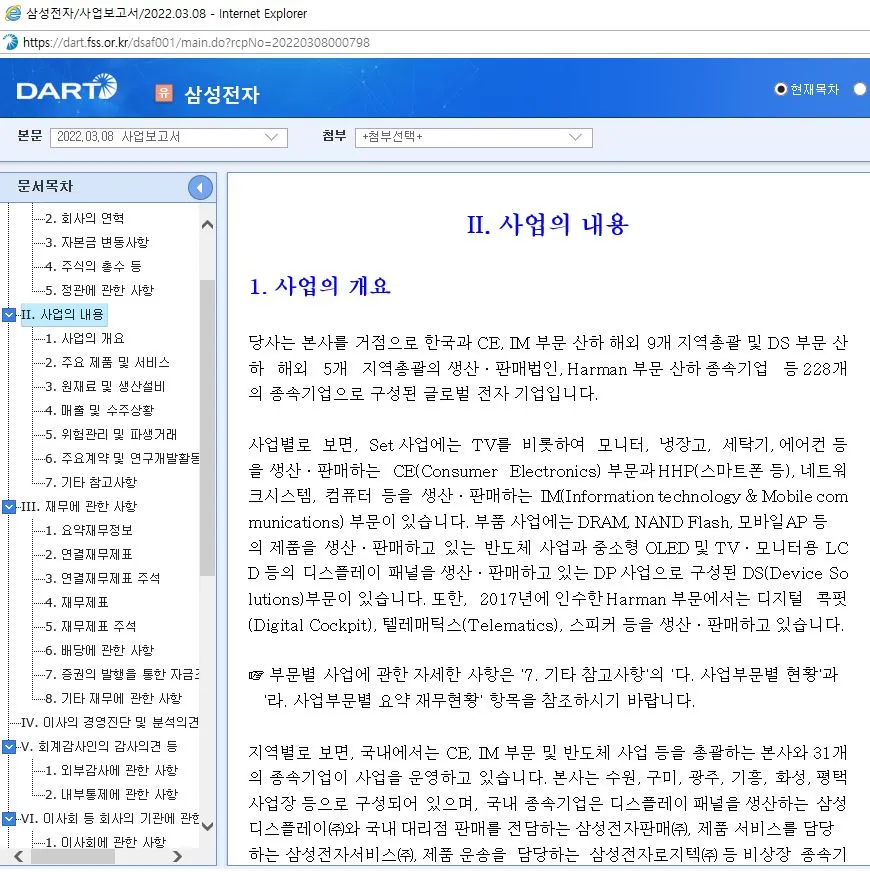Select the radio button right of 현재목차
This screenshot has width=870, height=872.
pos(860,89)
